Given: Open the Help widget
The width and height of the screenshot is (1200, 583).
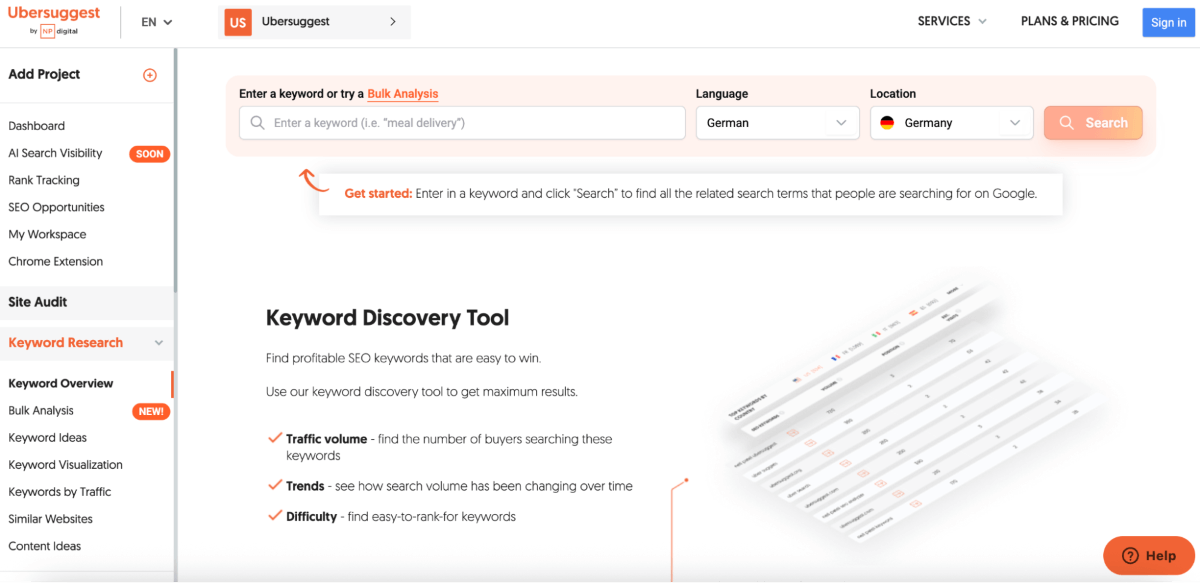Looking at the screenshot, I should tap(1149, 556).
